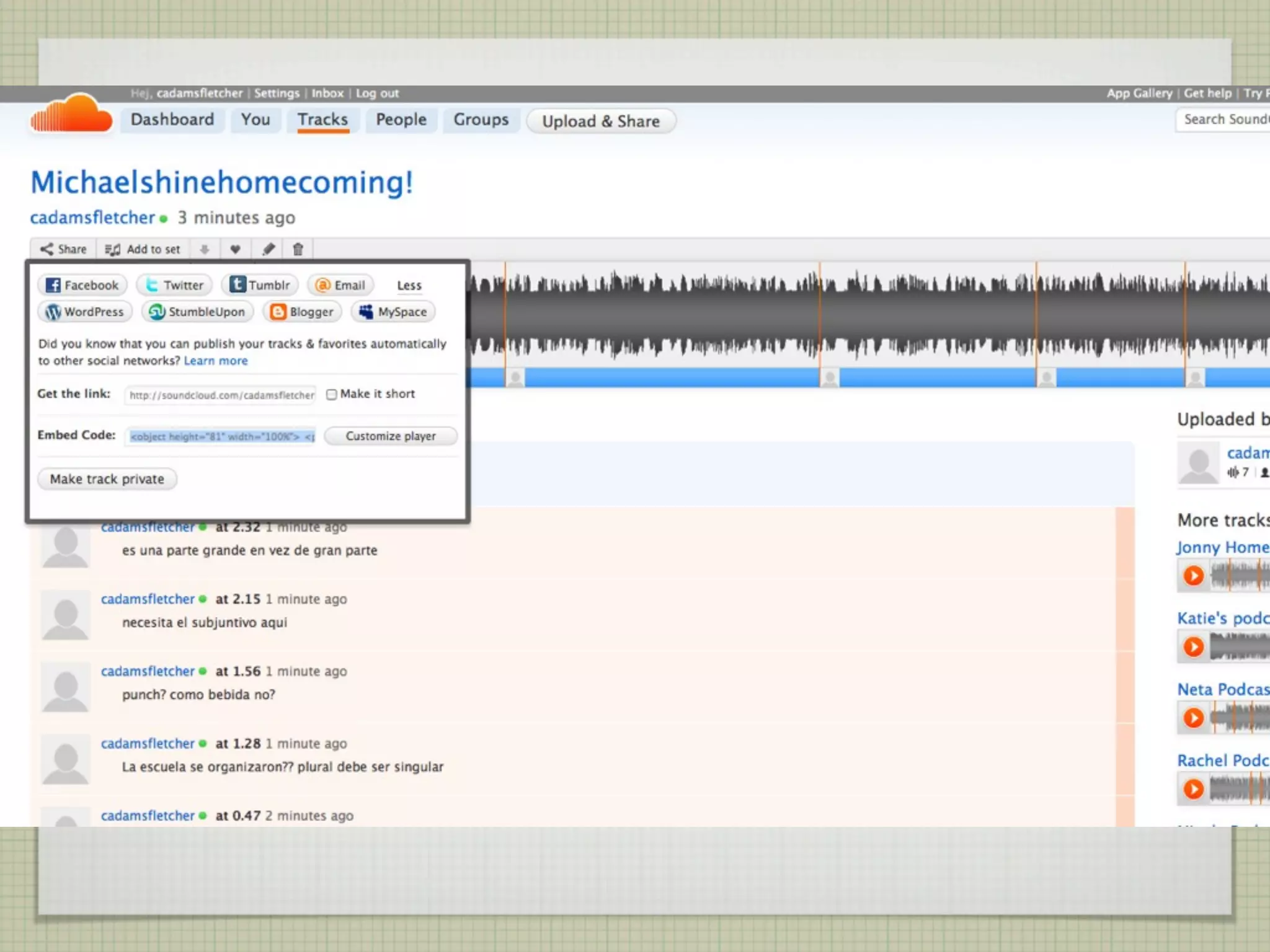1270x952 pixels.
Task: Click the trash delete track icon
Action: pyautogui.click(x=298, y=249)
